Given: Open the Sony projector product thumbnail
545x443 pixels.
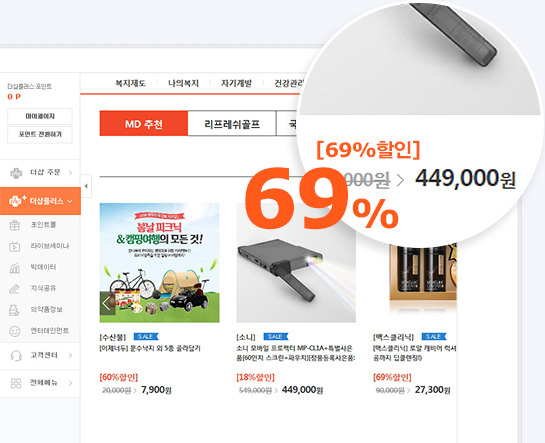Looking at the screenshot, I should click(296, 263).
